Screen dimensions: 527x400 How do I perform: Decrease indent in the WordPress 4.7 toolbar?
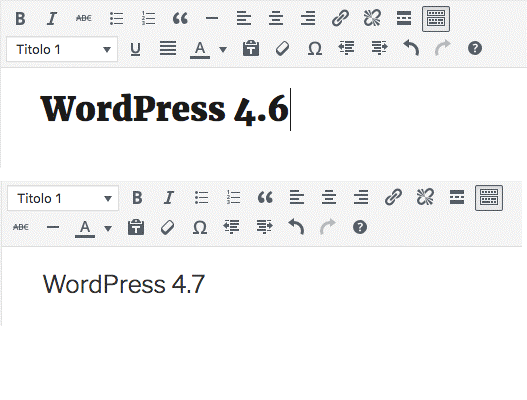tap(232, 227)
